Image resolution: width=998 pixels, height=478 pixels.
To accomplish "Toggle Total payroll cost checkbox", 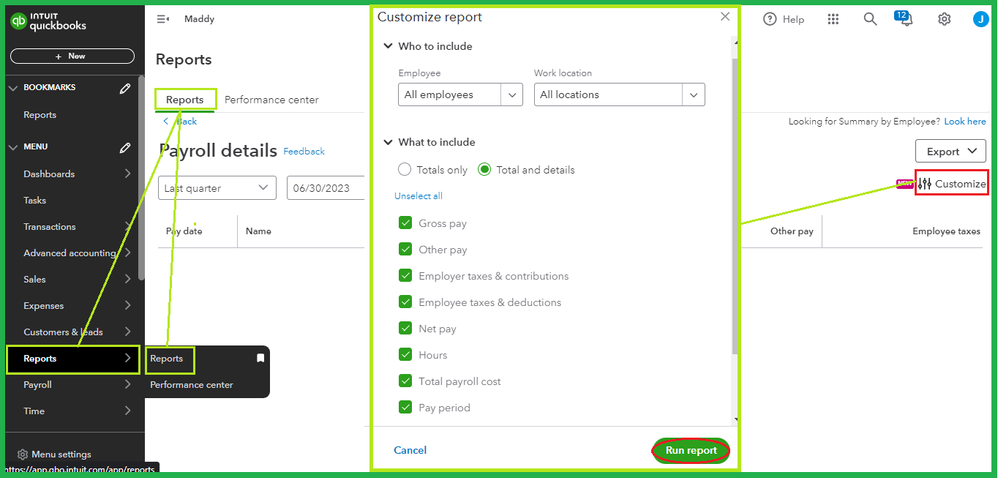I will (405, 381).
